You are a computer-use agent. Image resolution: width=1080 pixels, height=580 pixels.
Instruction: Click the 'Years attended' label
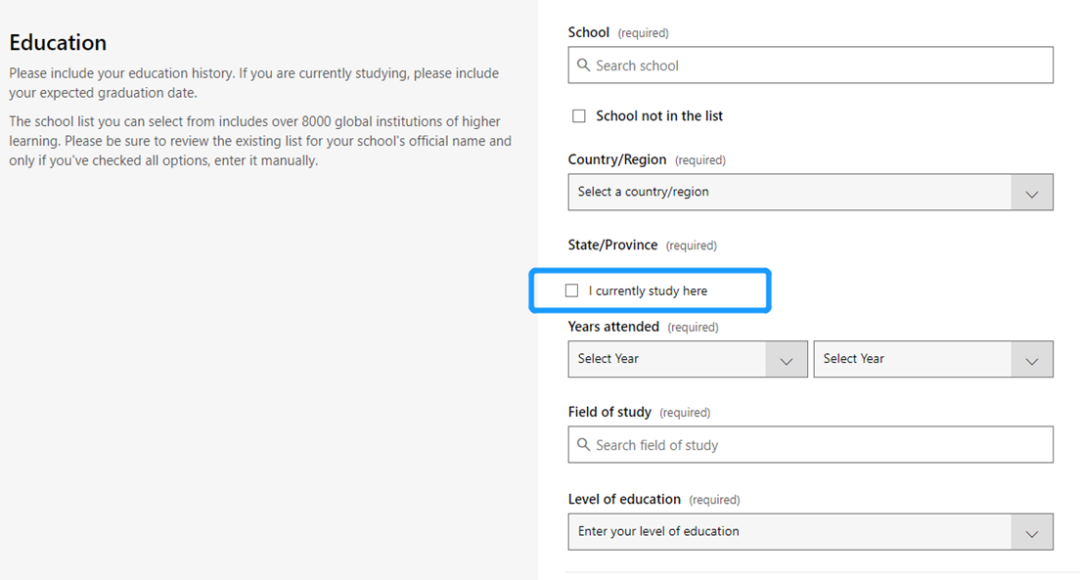point(614,327)
